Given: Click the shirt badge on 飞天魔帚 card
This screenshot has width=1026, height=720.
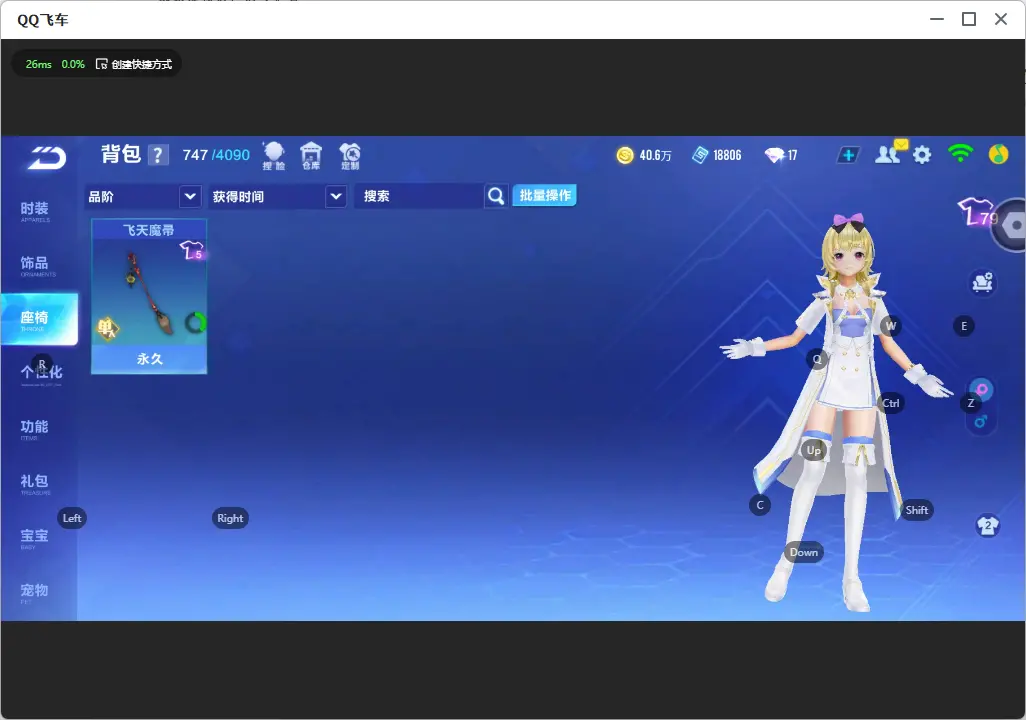Looking at the screenshot, I should [192, 250].
